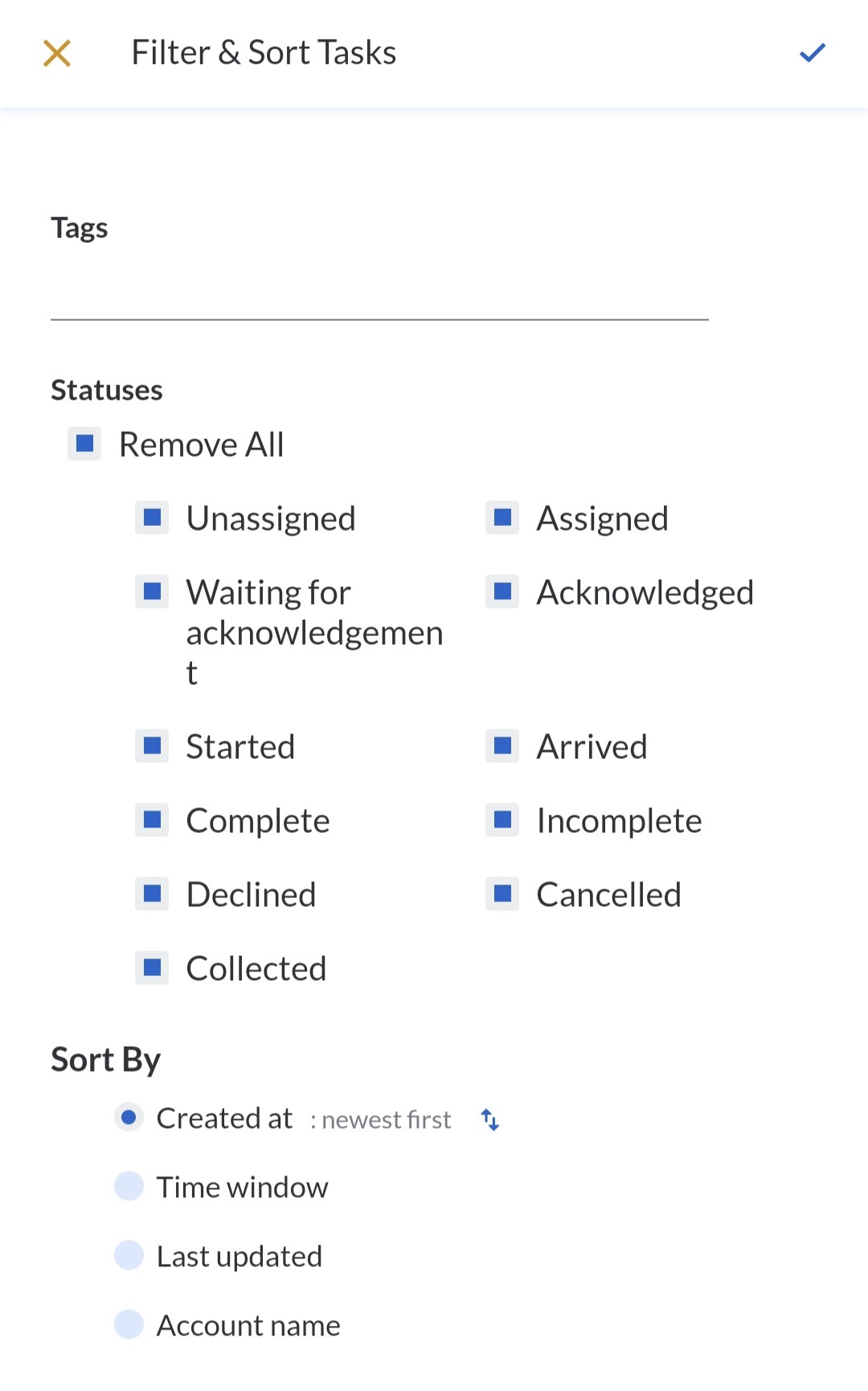Screen dimensions: 868x1391
Task: Toggle the Unassigned status checkbox
Action: tap(153, 518)
